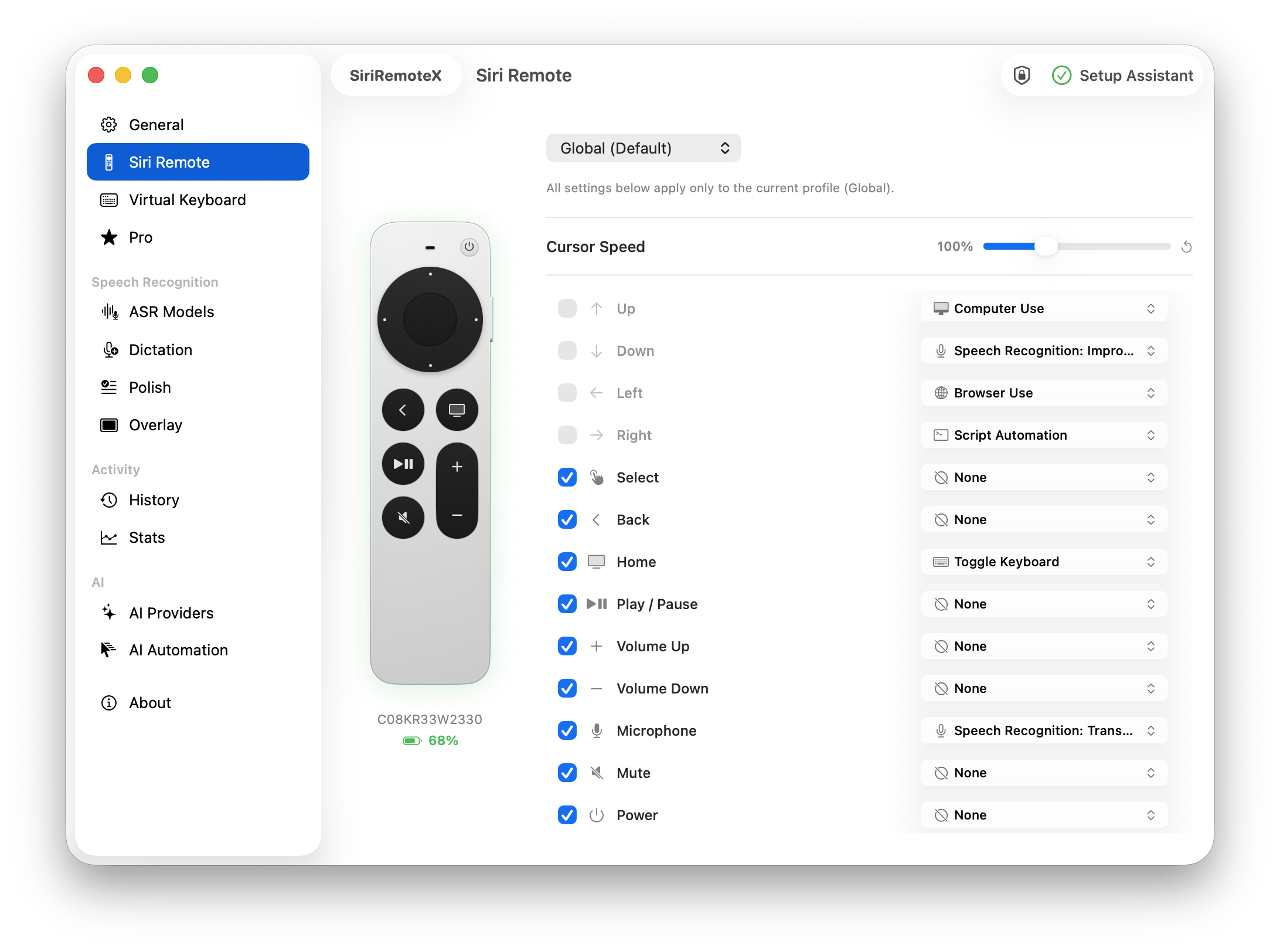This screenshot has height=952, width=1280.
Task: Open the Toggle Keyboard dropdown for Home
Action: (x=1044, y=562)
